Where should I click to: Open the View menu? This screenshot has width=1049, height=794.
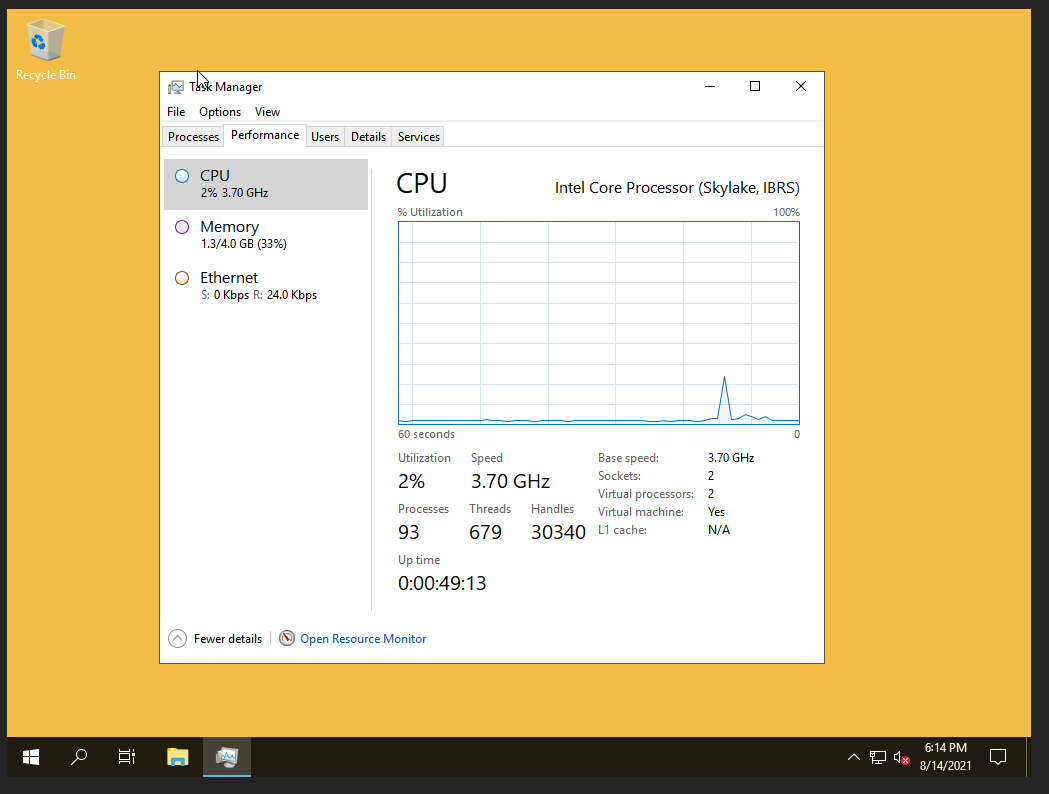pyautogui.click(x=267, y=112)
